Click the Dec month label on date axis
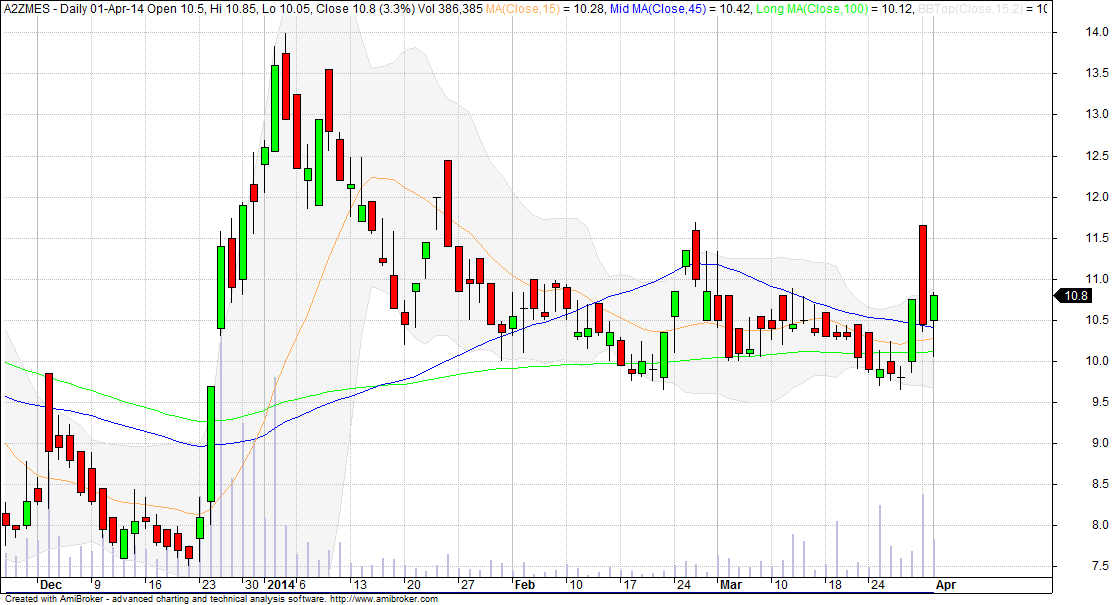This screenshot has height=605, width=1113. [x=51, y=585]
